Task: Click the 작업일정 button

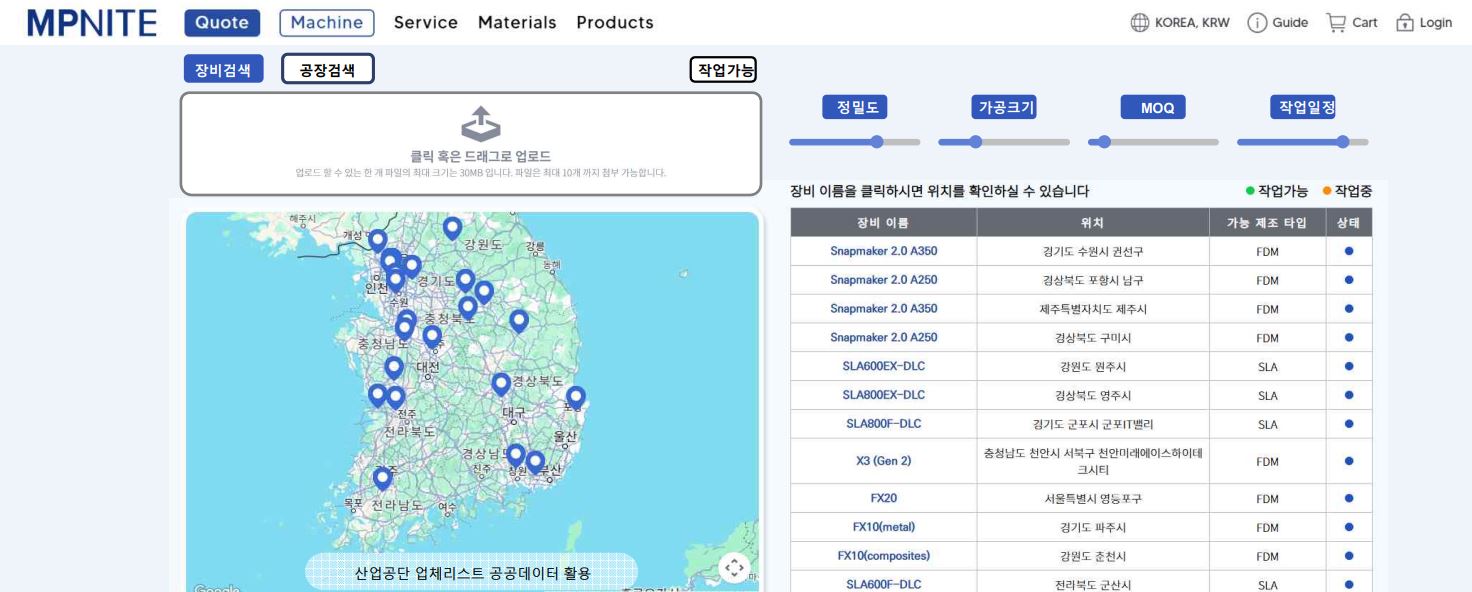Action: click(x=1302, y=108)
